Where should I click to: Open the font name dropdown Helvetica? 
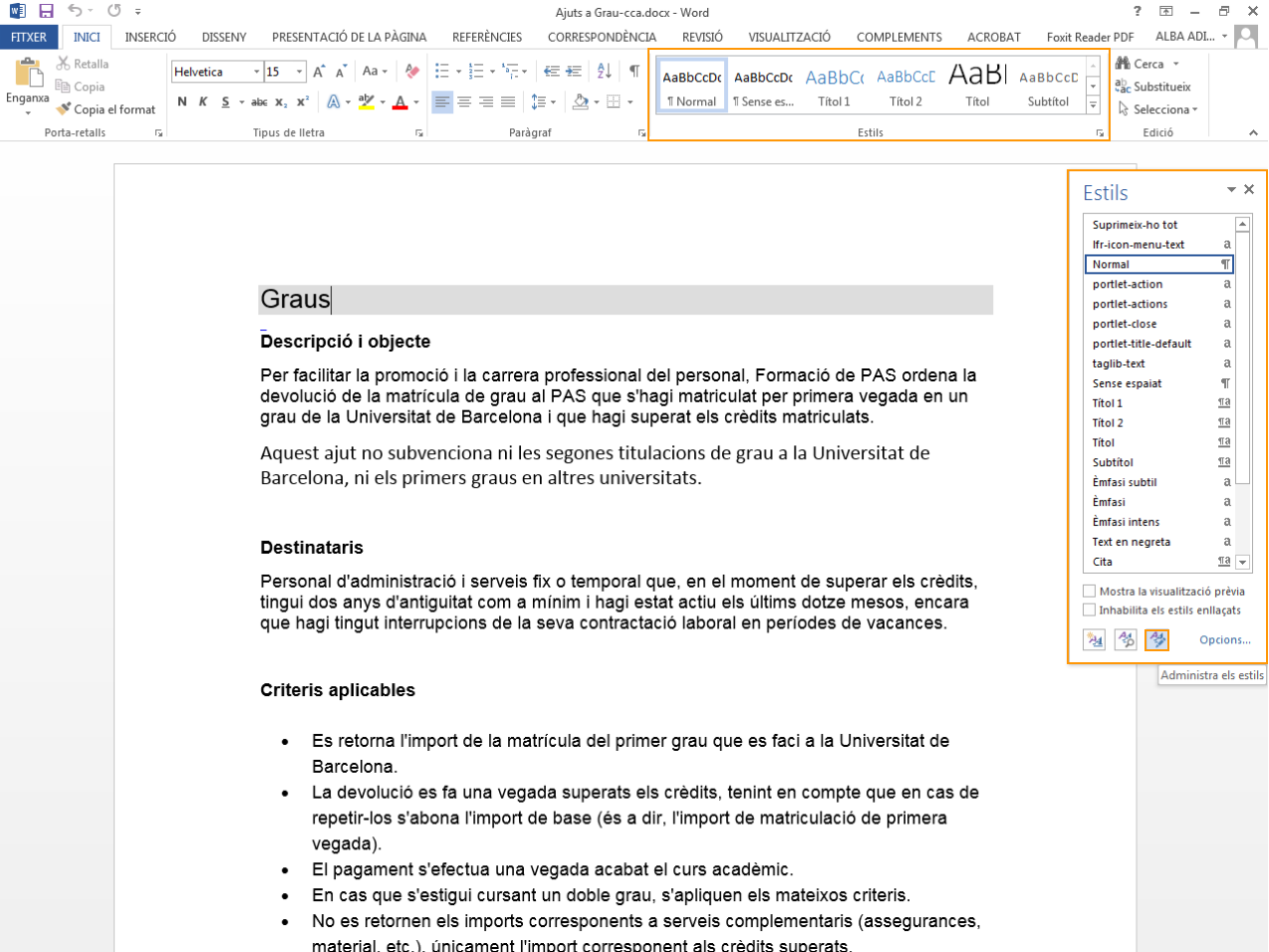[256, 72]
